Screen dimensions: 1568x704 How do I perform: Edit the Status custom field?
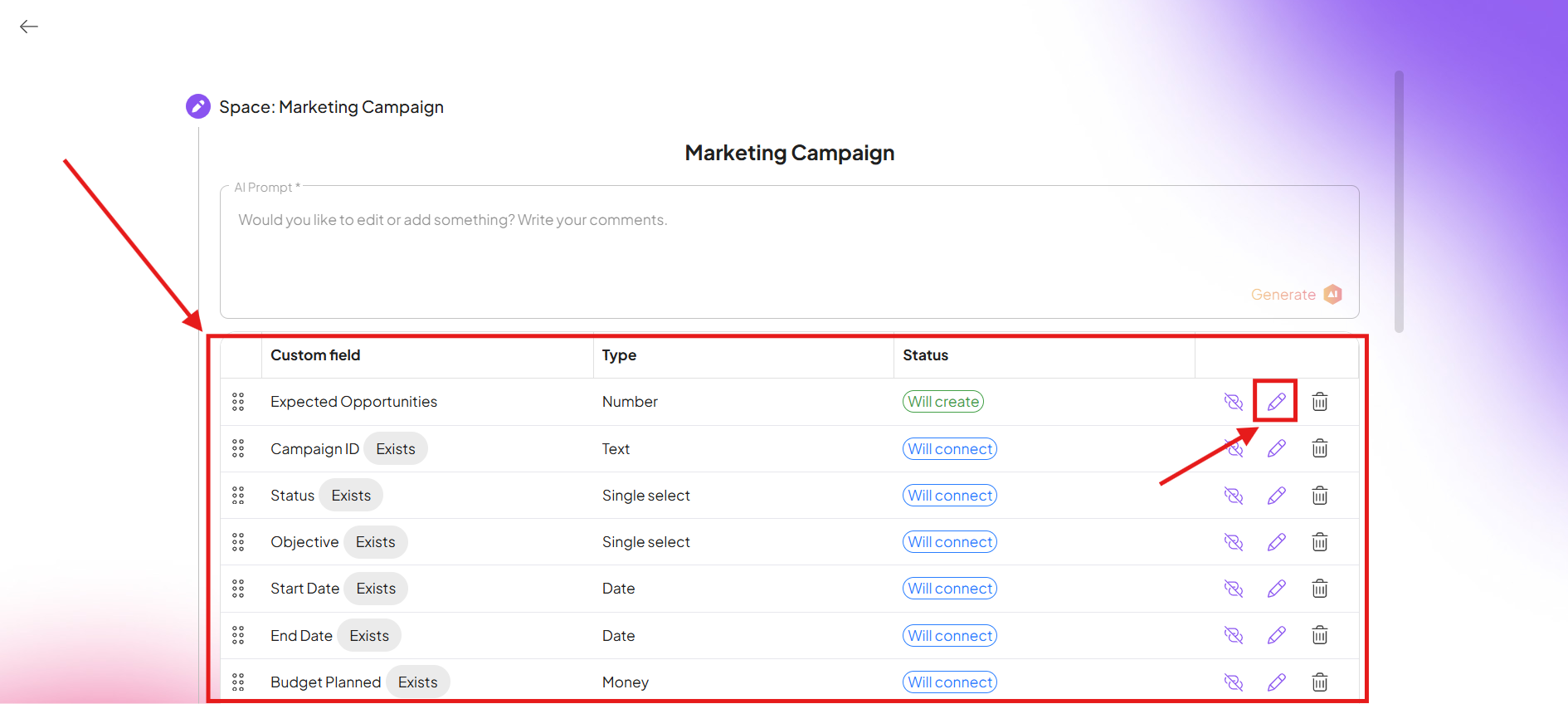pos(1276,496)
